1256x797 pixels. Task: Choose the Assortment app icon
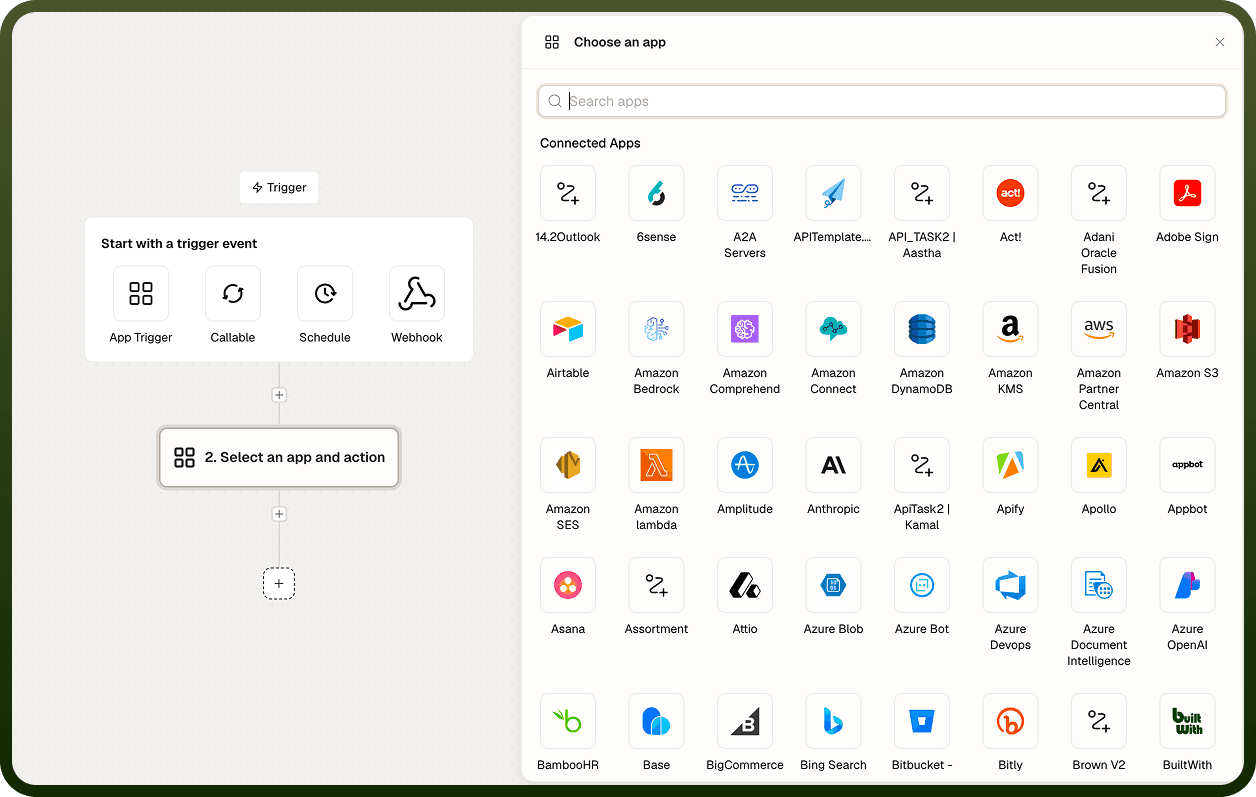click(x=656, y=585)
